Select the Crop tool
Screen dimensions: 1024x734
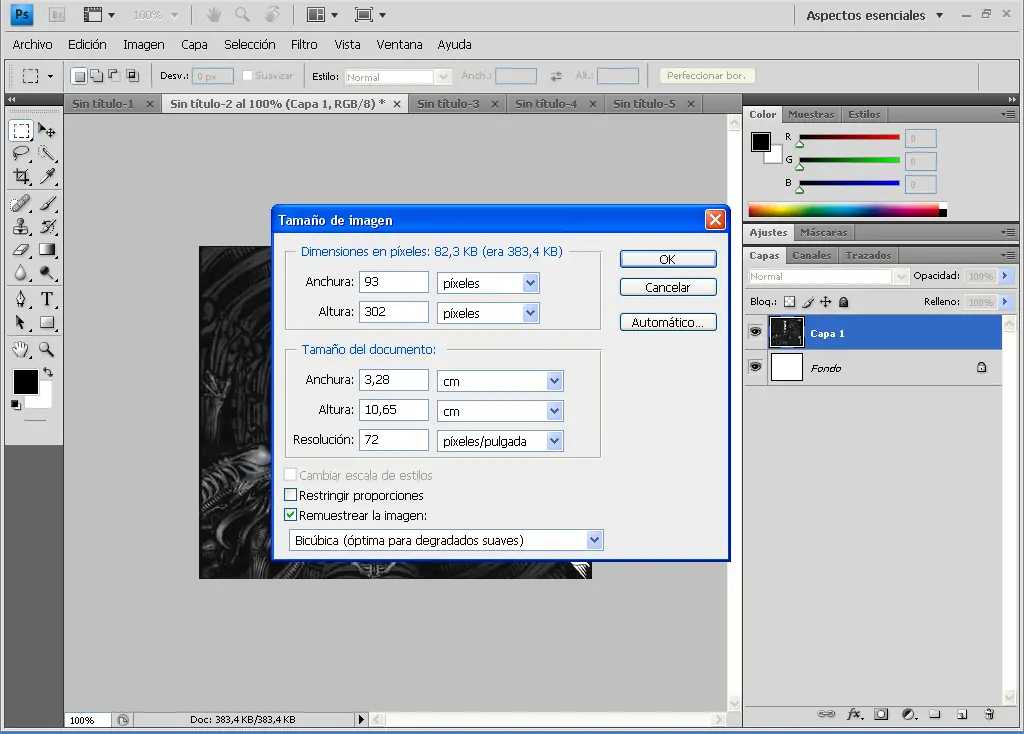(x=22, y=176)
